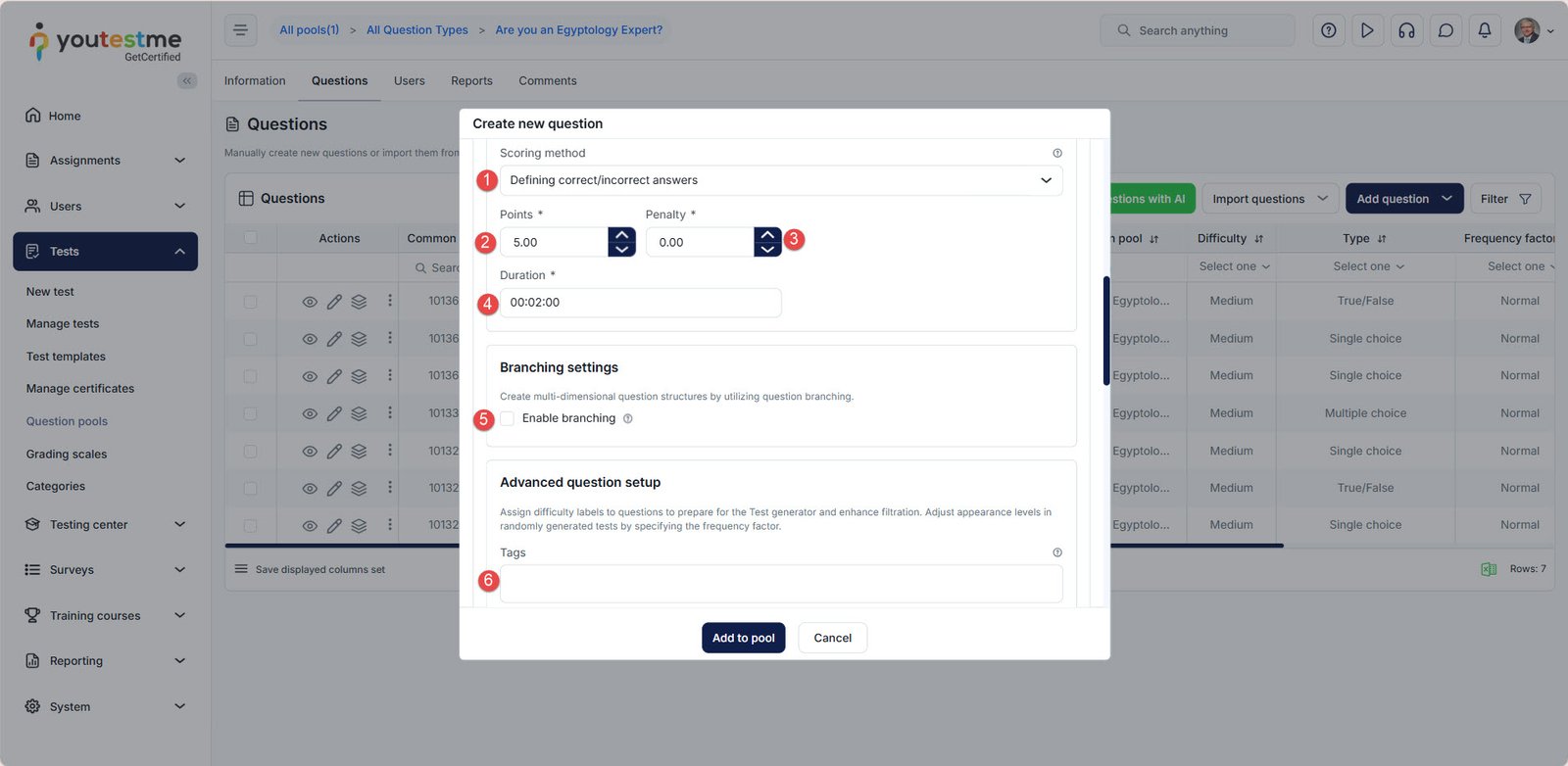Click the notifications bell icon
Image resolution: width=1568 pixels, height=766 pixels.
tap(1485, 30)
